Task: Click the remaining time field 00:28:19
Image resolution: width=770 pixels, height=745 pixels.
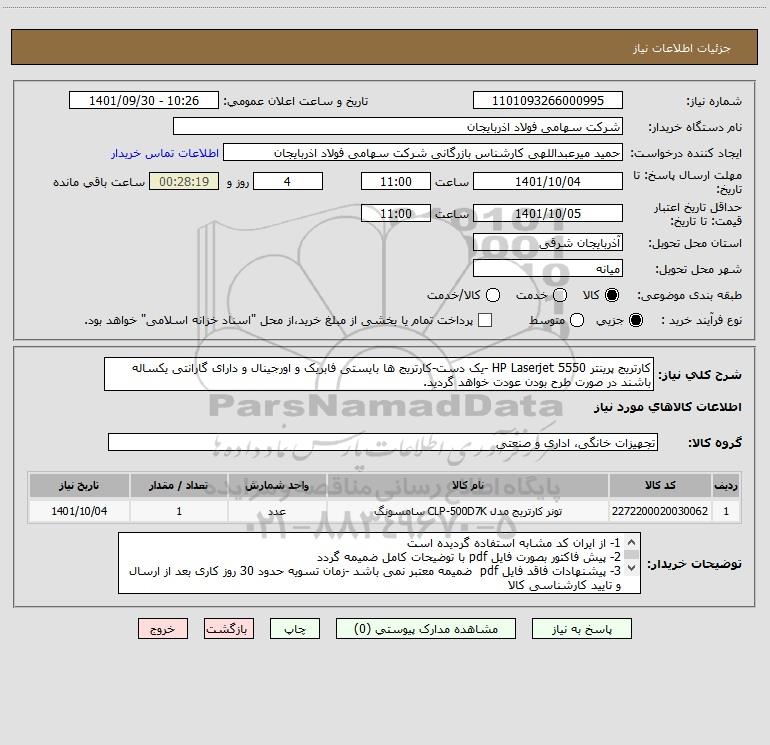Action: (x=184, y=182)
